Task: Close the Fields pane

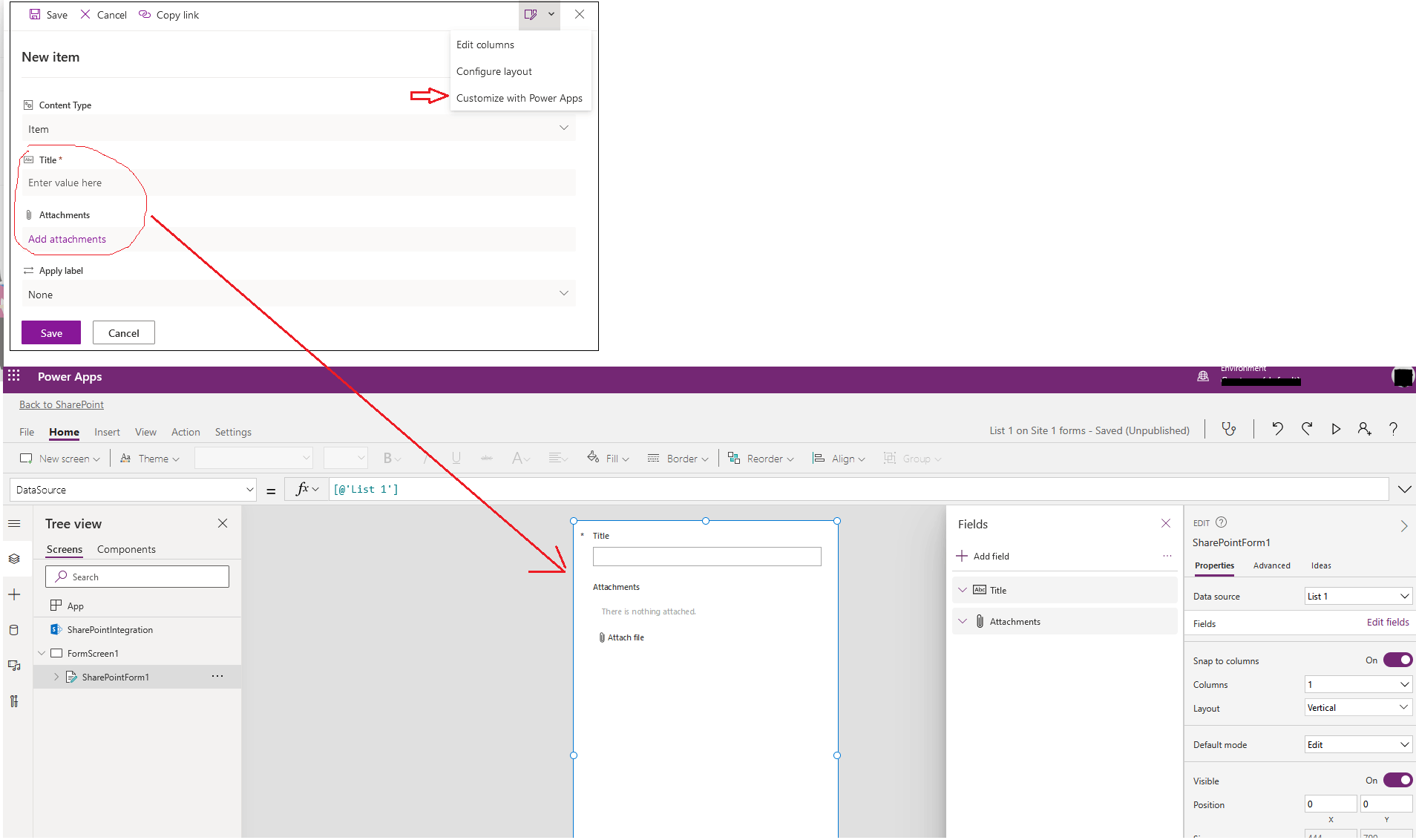Action: (x=1166, y=523)
